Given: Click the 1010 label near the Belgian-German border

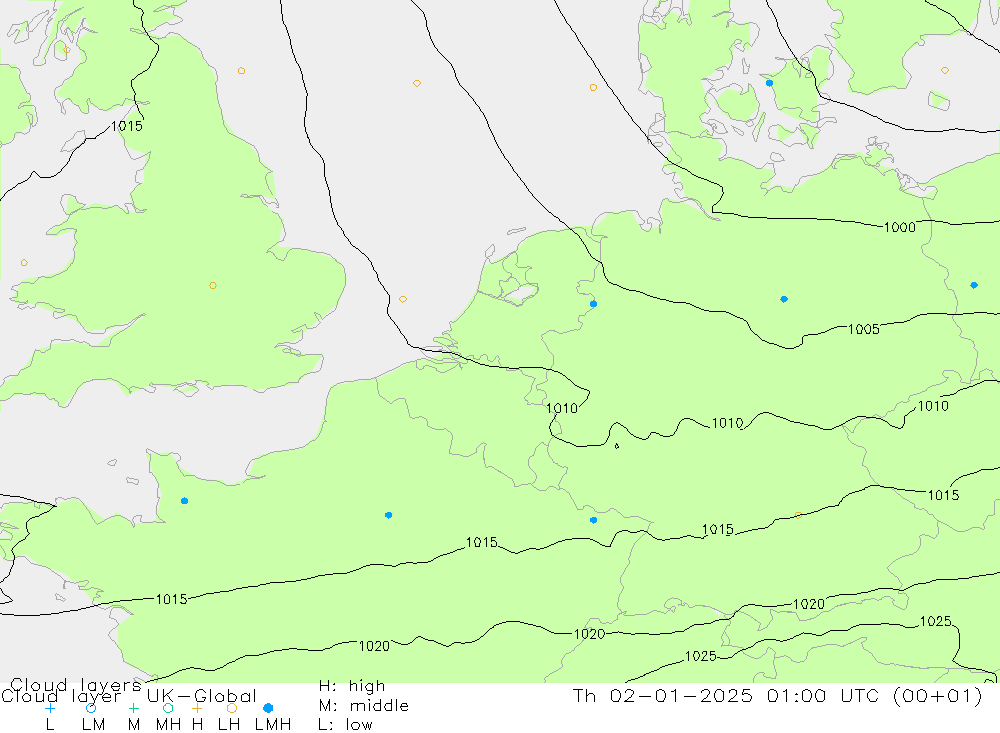Looking at the screenshot, I should (562, 408).
